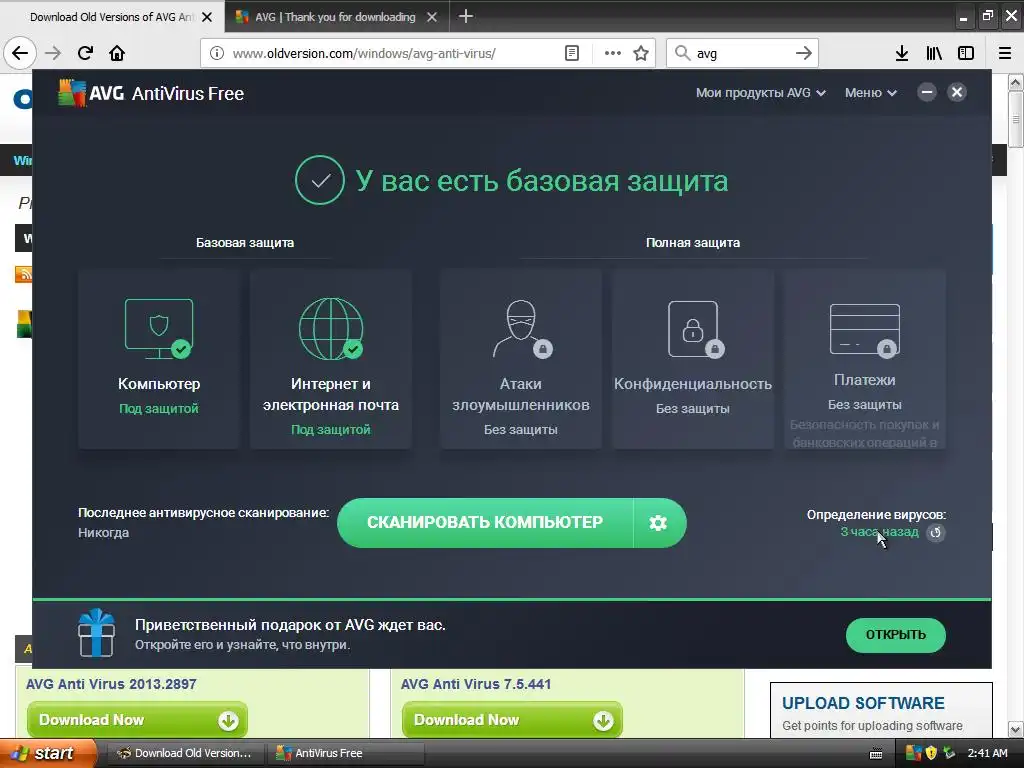Image resolution: width=1024 pixels, height=768 pixels.
Task: Click the browser page vertical scrollbar thumb
Action: point(1016,120)
